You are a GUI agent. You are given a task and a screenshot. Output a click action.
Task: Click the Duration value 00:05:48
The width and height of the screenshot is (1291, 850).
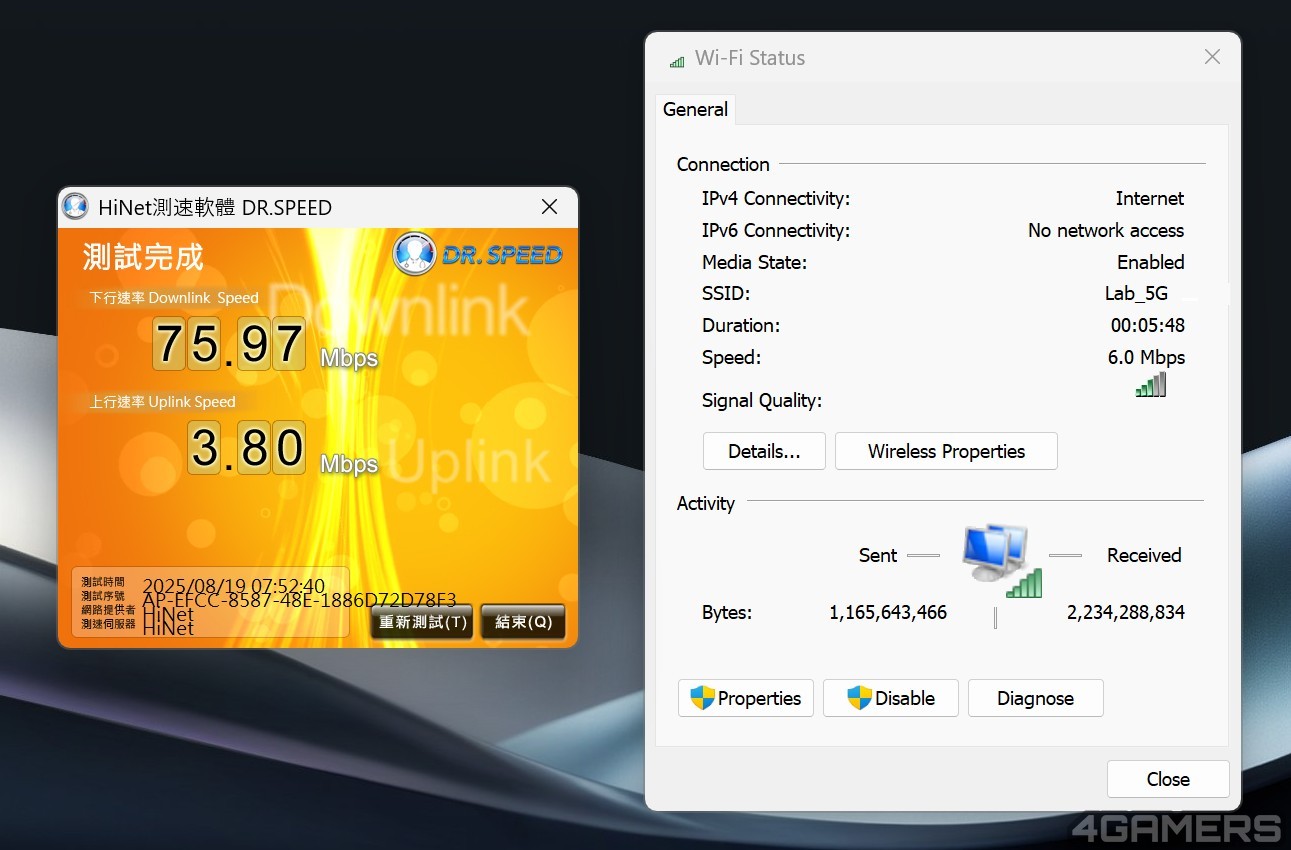point(1148,326)
